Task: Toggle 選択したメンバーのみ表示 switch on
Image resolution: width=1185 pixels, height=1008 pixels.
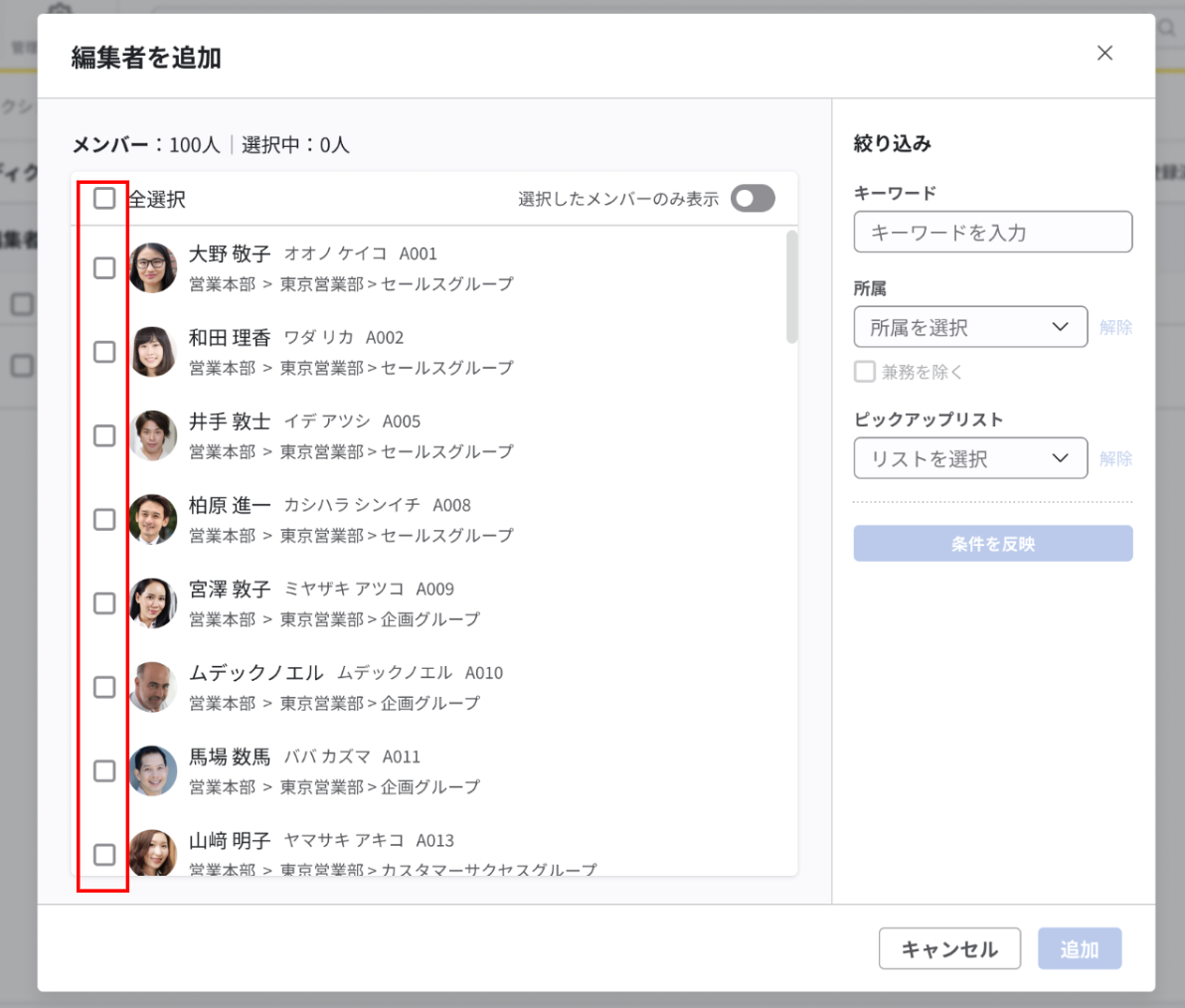Action: [753, 199]
